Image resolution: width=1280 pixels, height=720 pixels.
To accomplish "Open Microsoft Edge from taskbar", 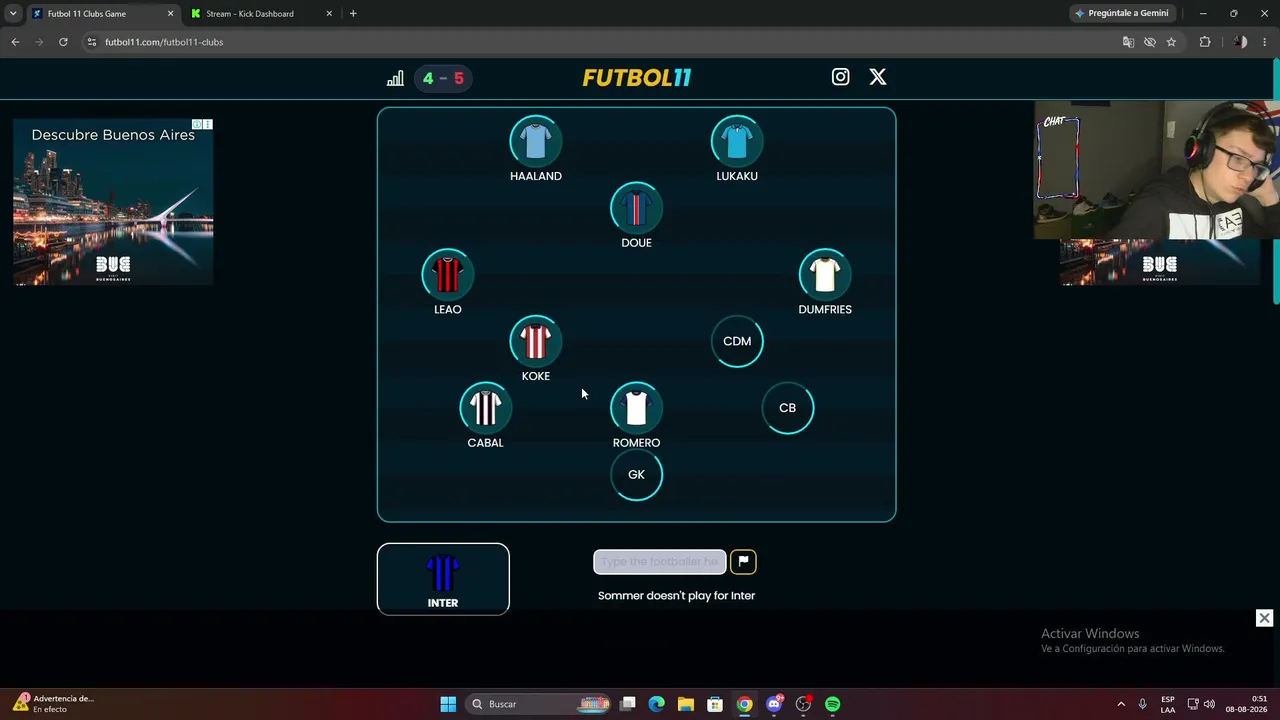I will click(657, 704).
